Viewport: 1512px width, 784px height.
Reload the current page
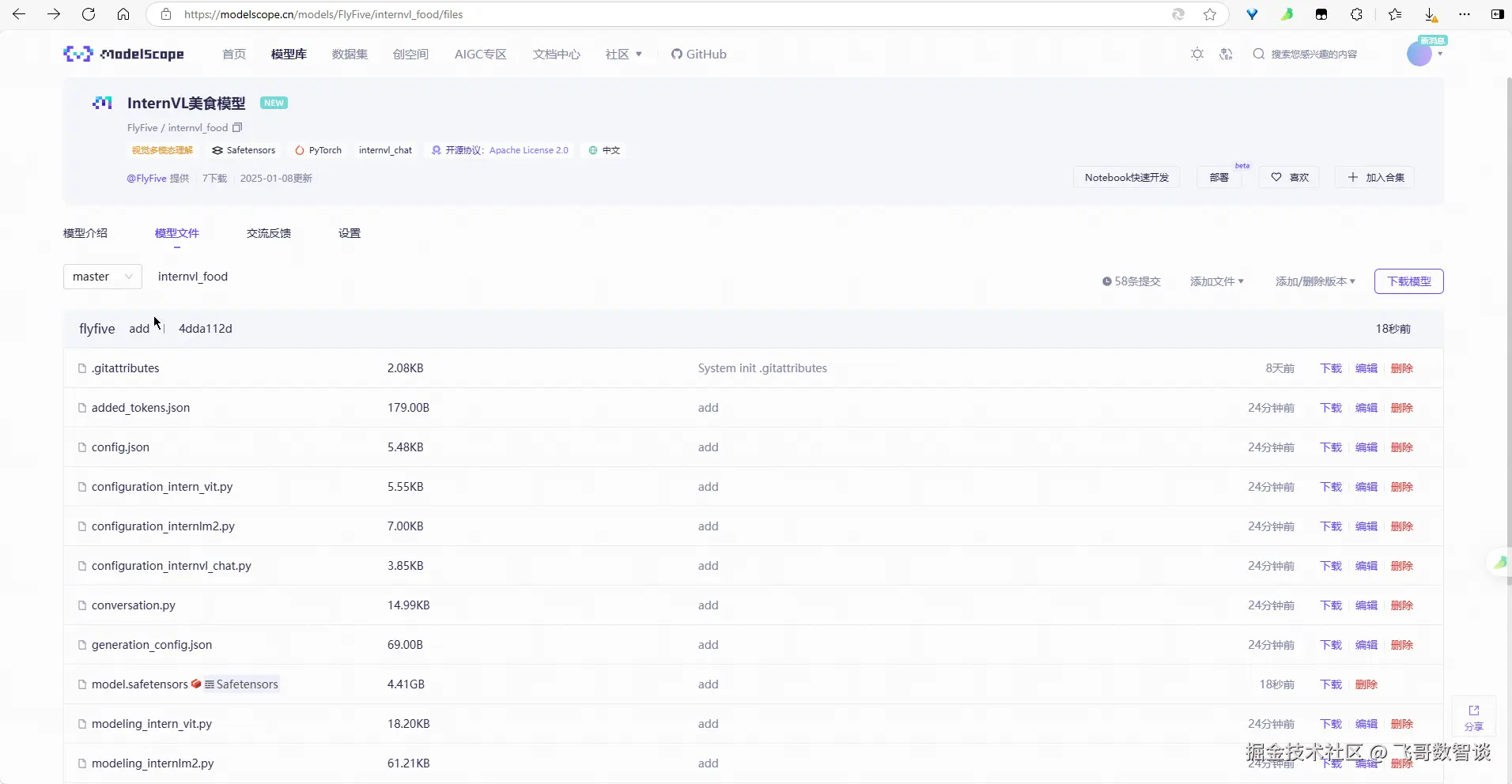89,14
